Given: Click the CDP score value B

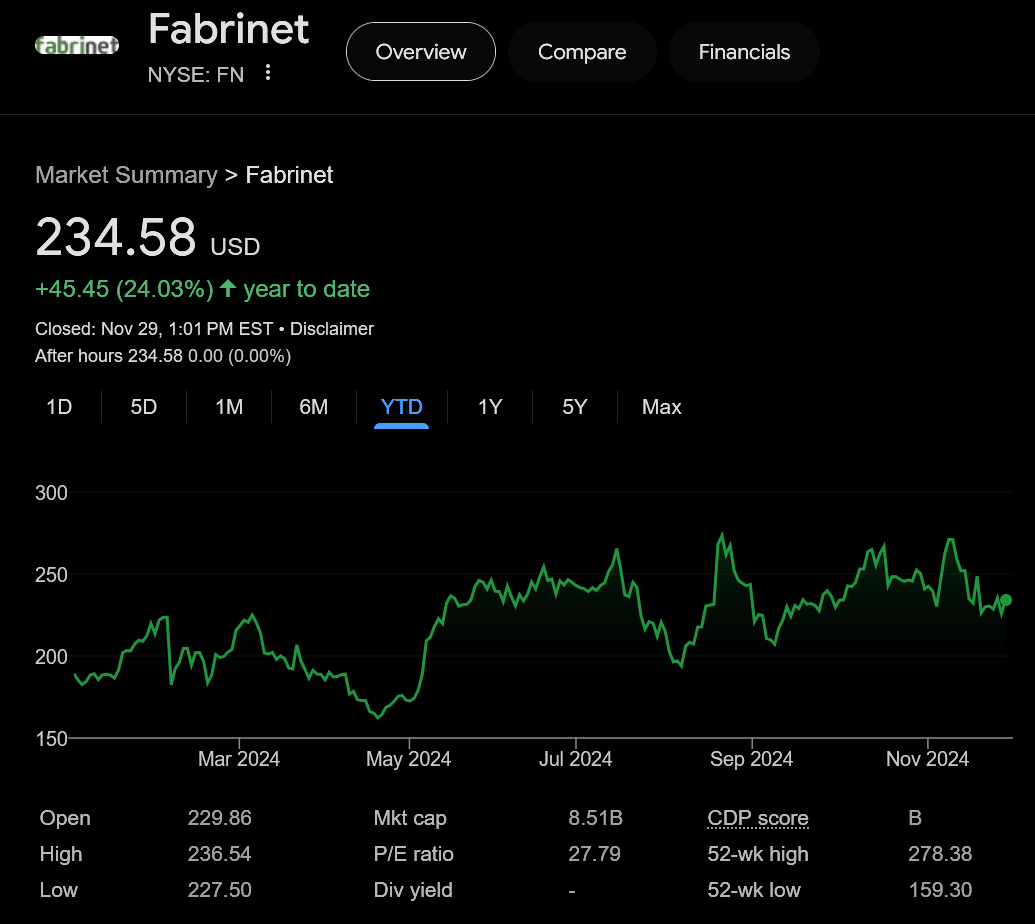Looking at the screenshot, I should click(915, 818).
